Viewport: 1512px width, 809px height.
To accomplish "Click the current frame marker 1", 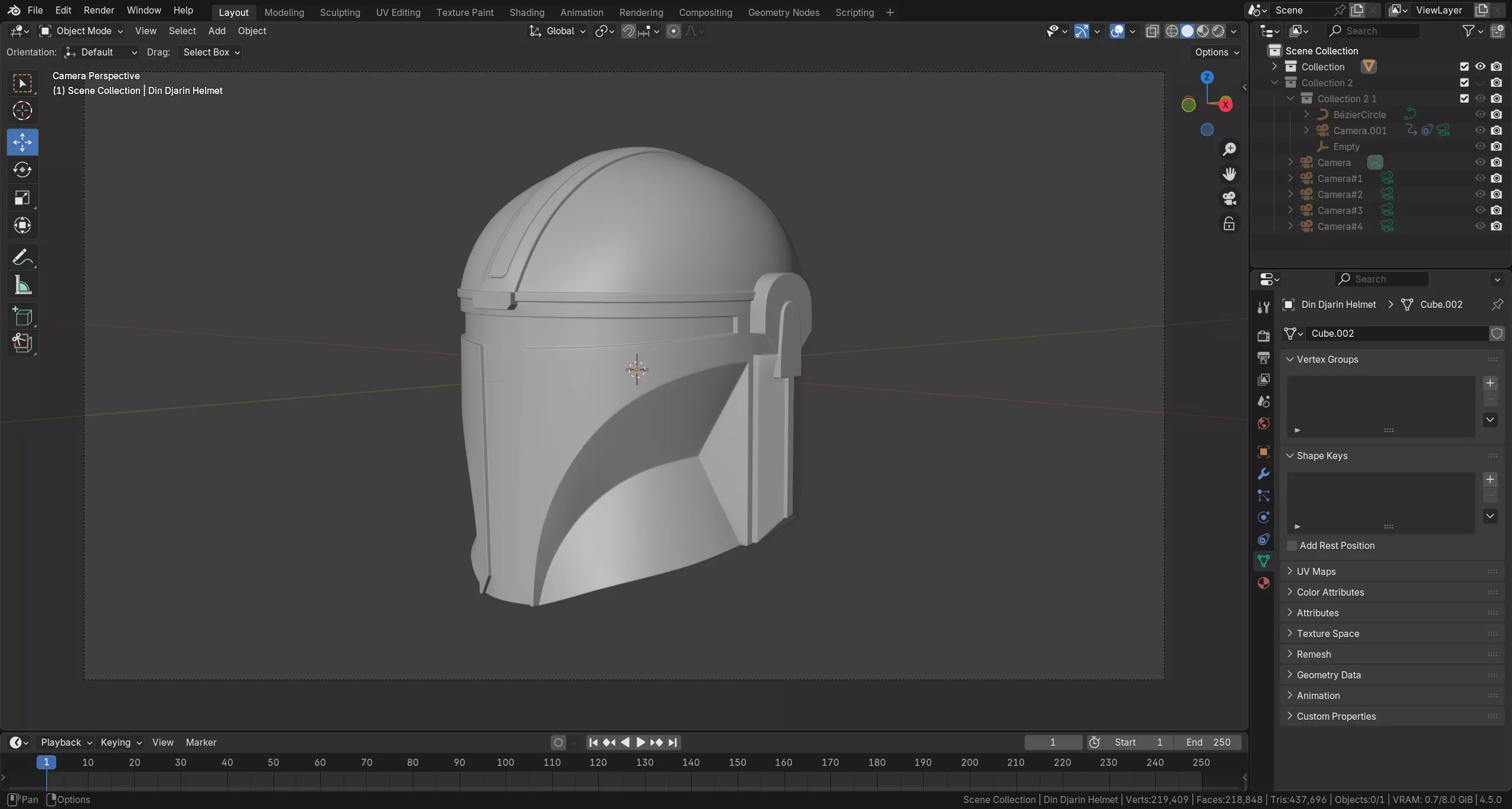I will pyautogui.click(x=46, y=762).
